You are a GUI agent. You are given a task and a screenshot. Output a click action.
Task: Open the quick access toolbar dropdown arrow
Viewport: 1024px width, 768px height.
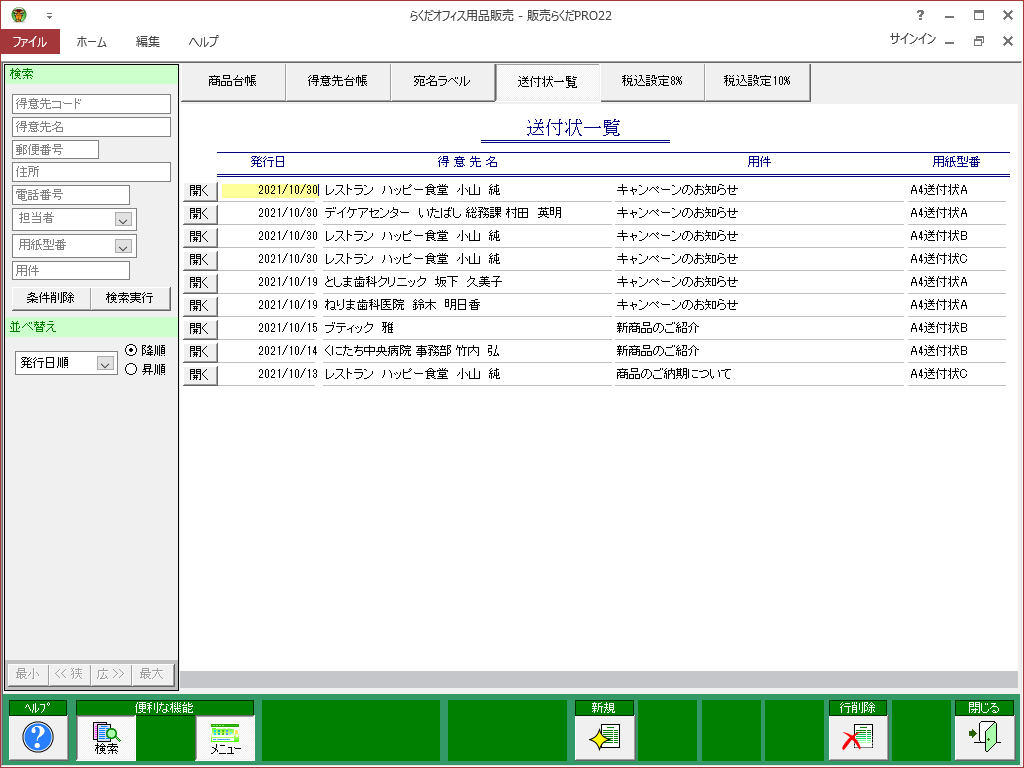(x=49, y=16)
